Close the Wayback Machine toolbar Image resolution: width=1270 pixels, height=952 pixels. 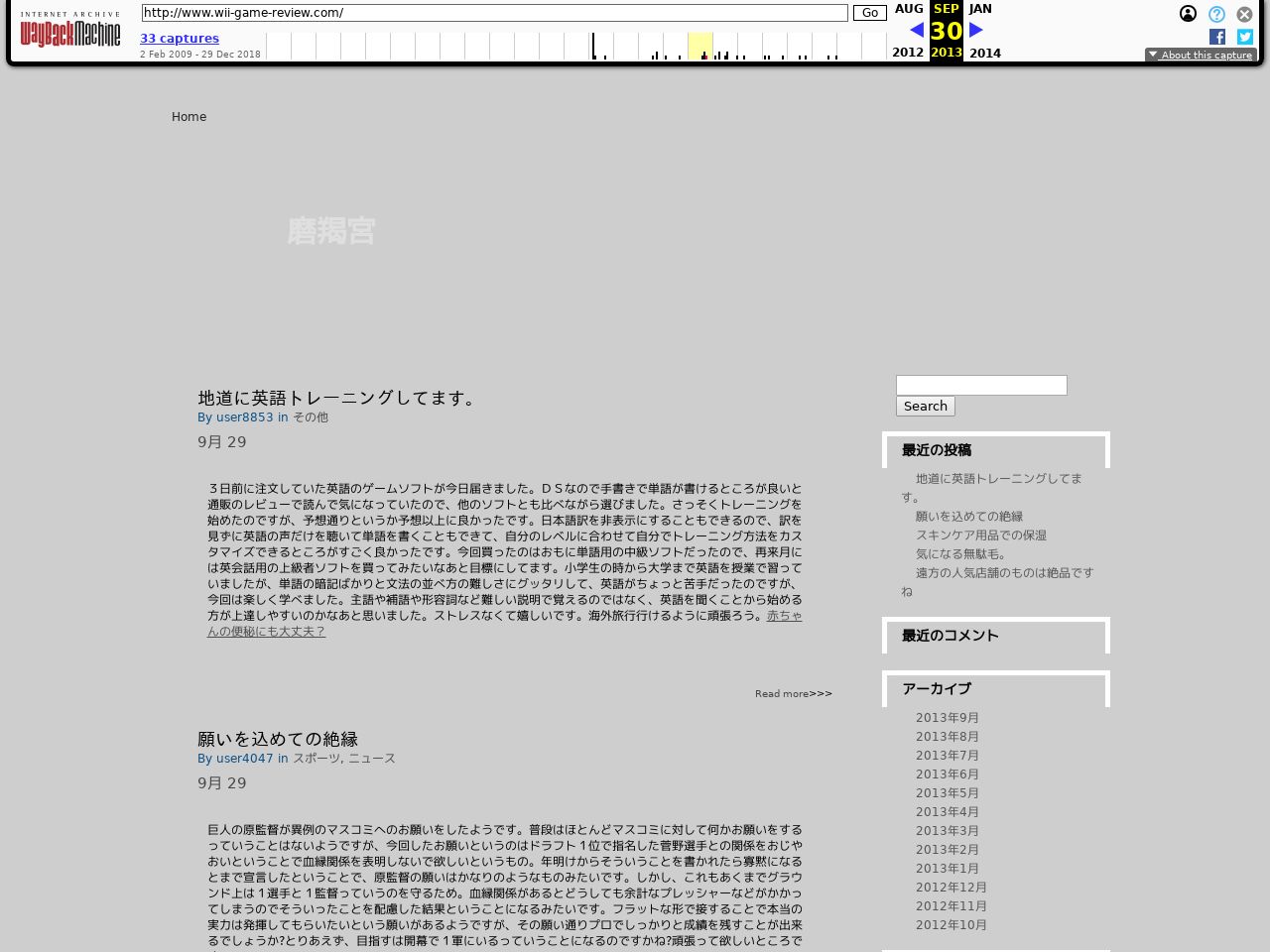(x=1244, y=14)
